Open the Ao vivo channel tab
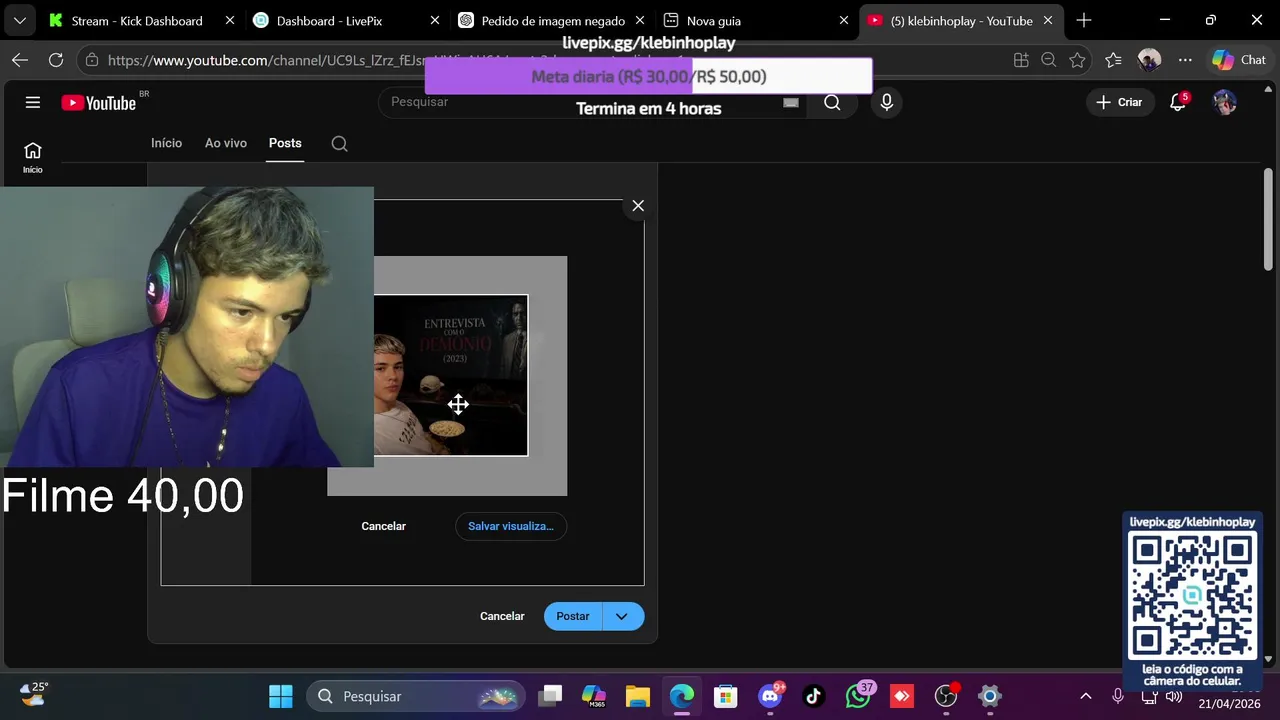 click(226, 143)
